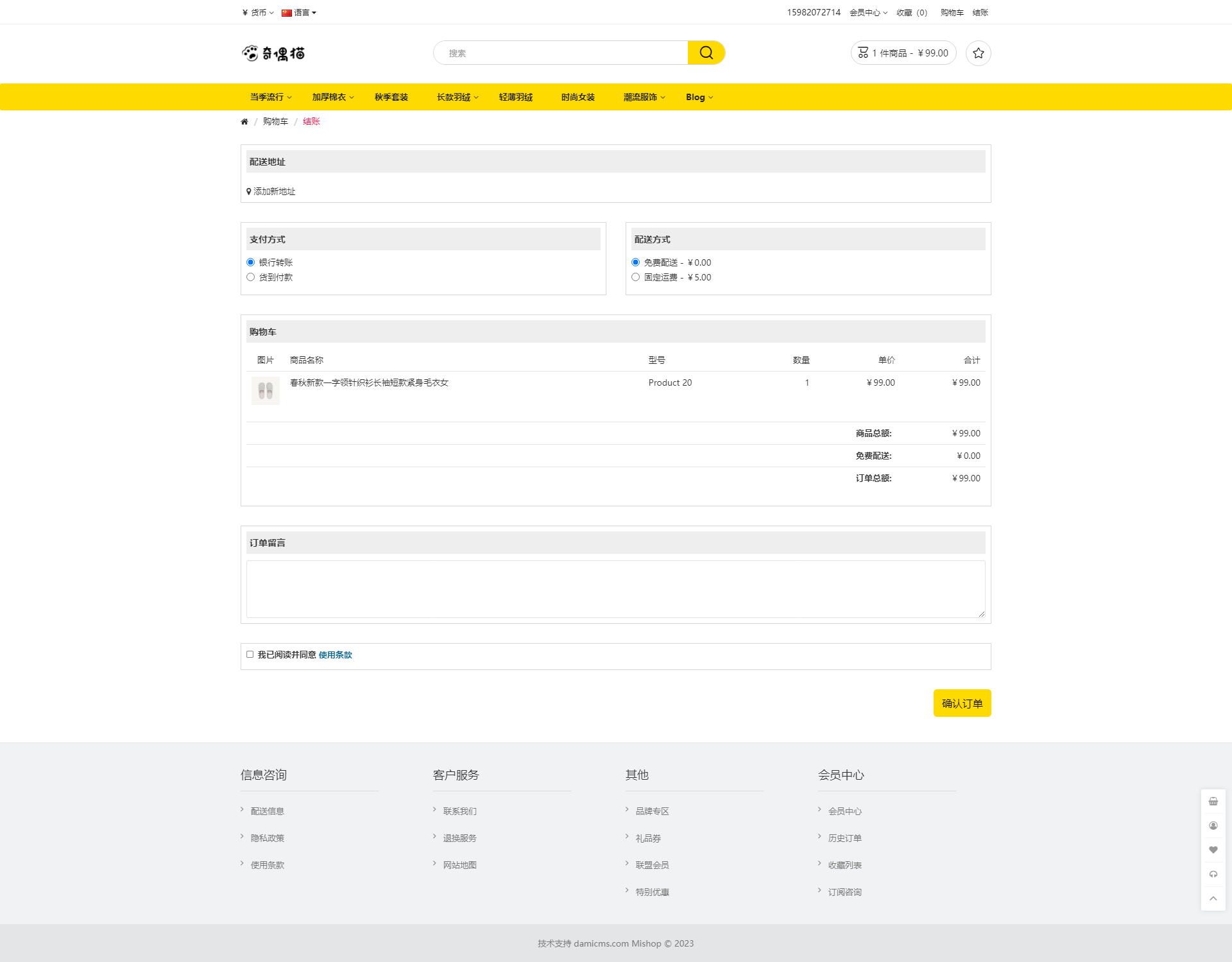Click 添加新地址 link

[271, 192]
